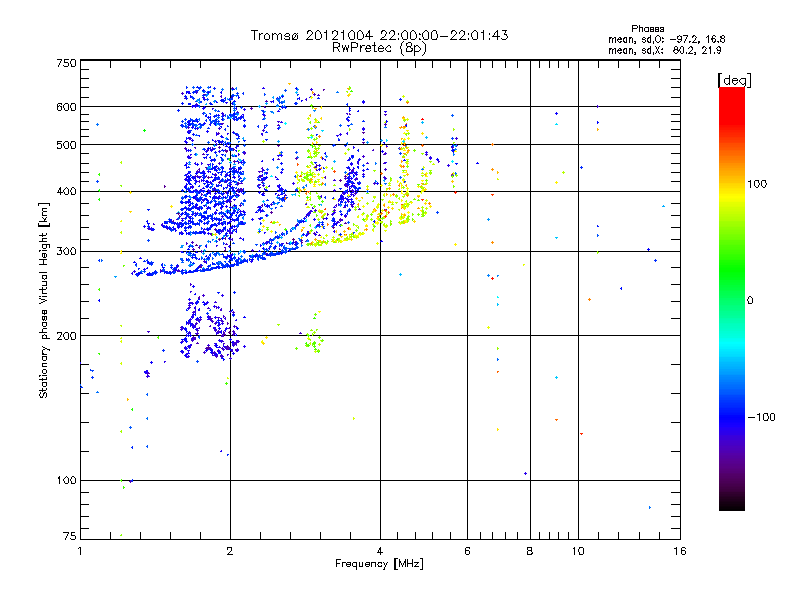800x600 pixels.
Task: Click the y-axis tick label '300'
Action: click(66, 252)
